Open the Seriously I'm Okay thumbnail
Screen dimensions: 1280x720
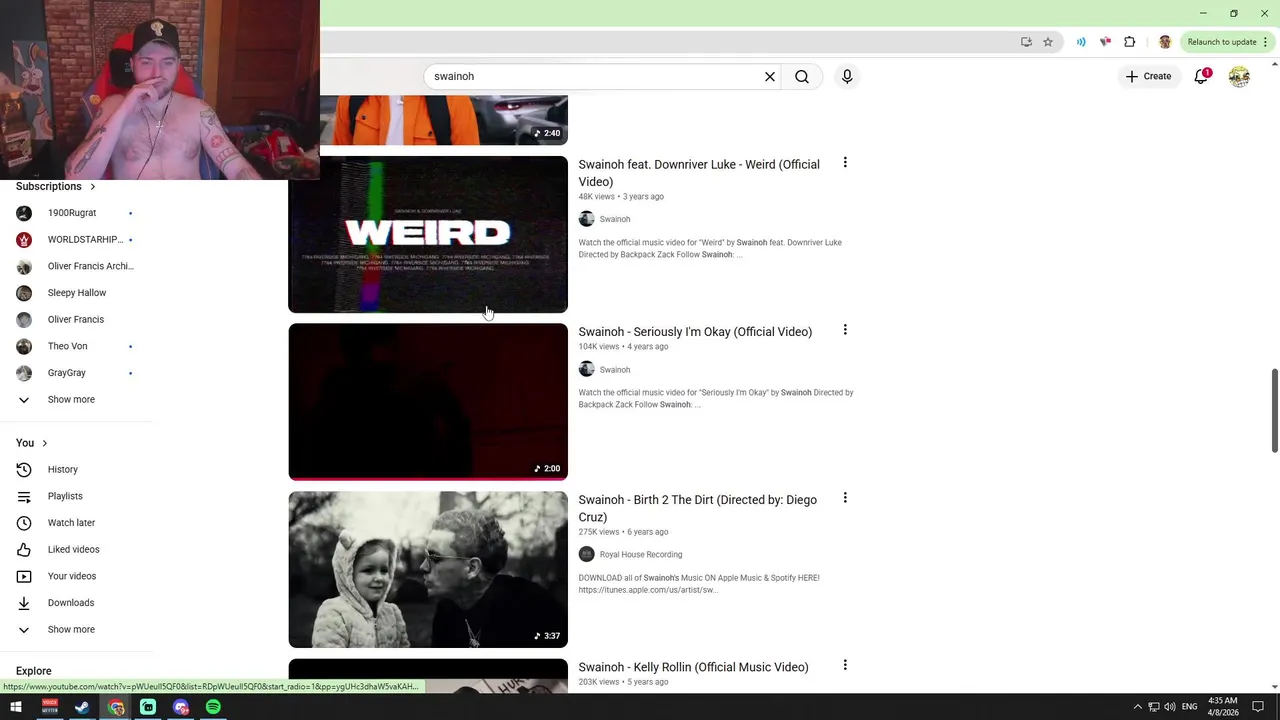428,402
